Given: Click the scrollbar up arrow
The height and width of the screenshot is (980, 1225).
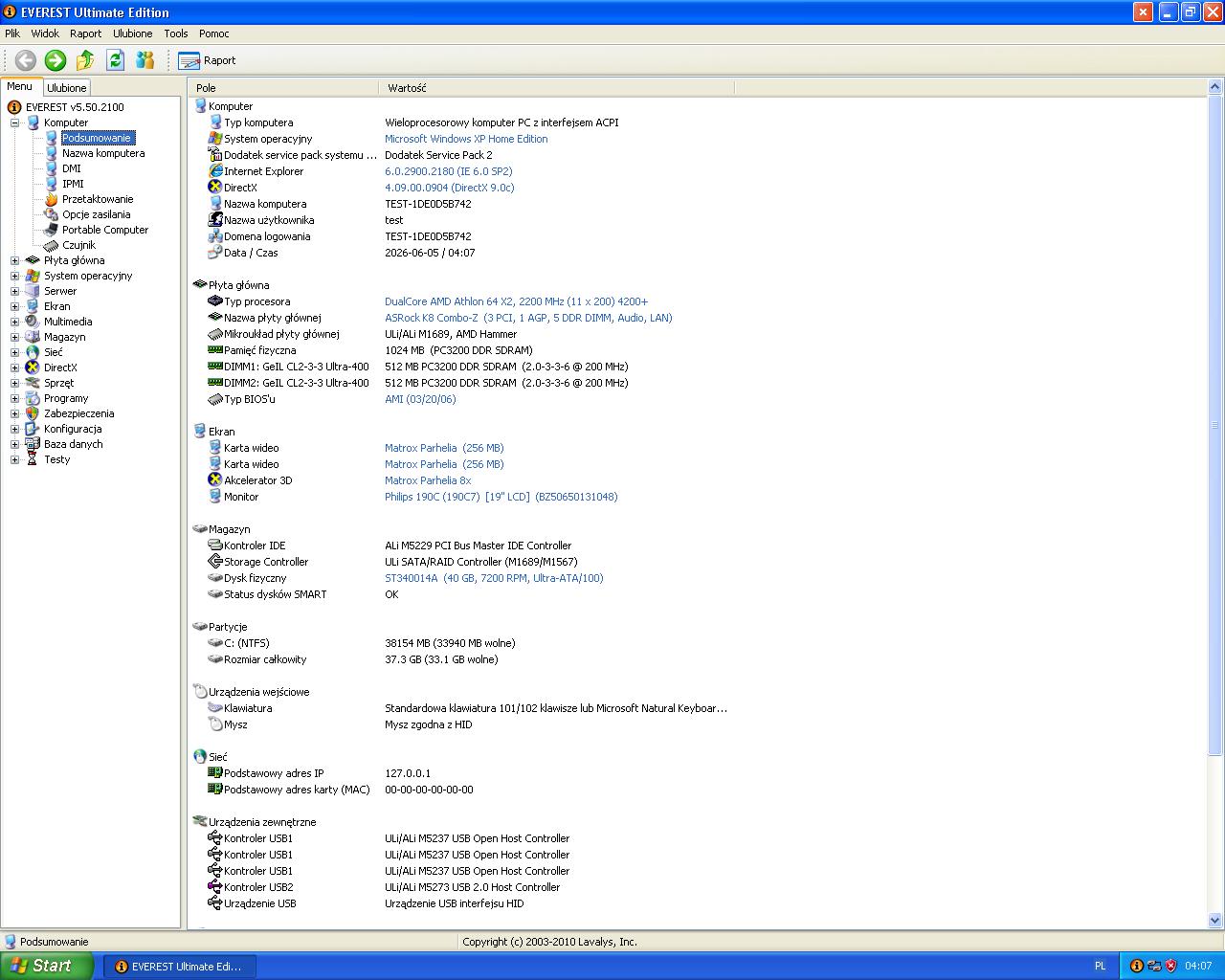Looking at the screenshot, I should (x=1215, y=88).
